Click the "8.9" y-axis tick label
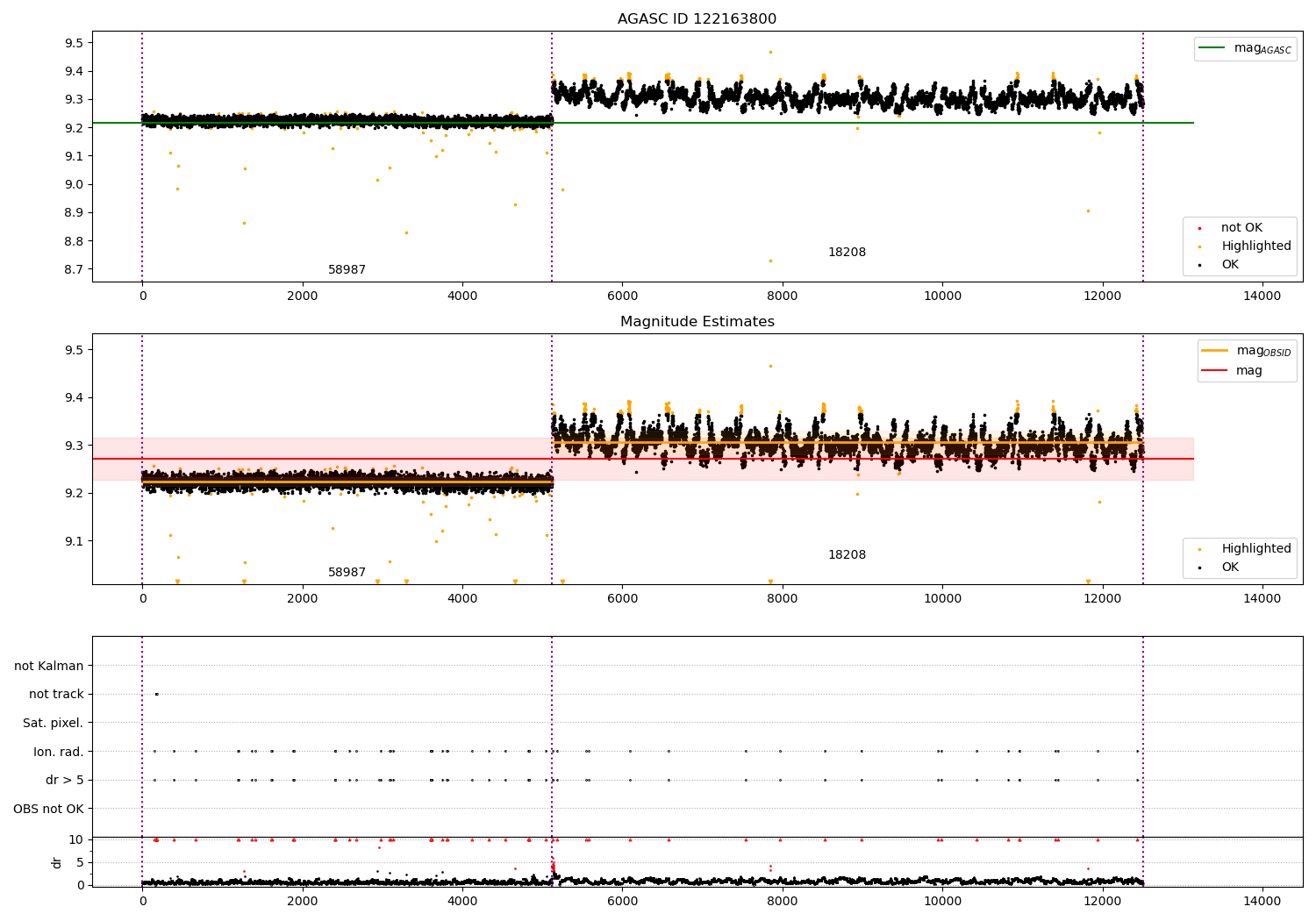 coord(74,213)
